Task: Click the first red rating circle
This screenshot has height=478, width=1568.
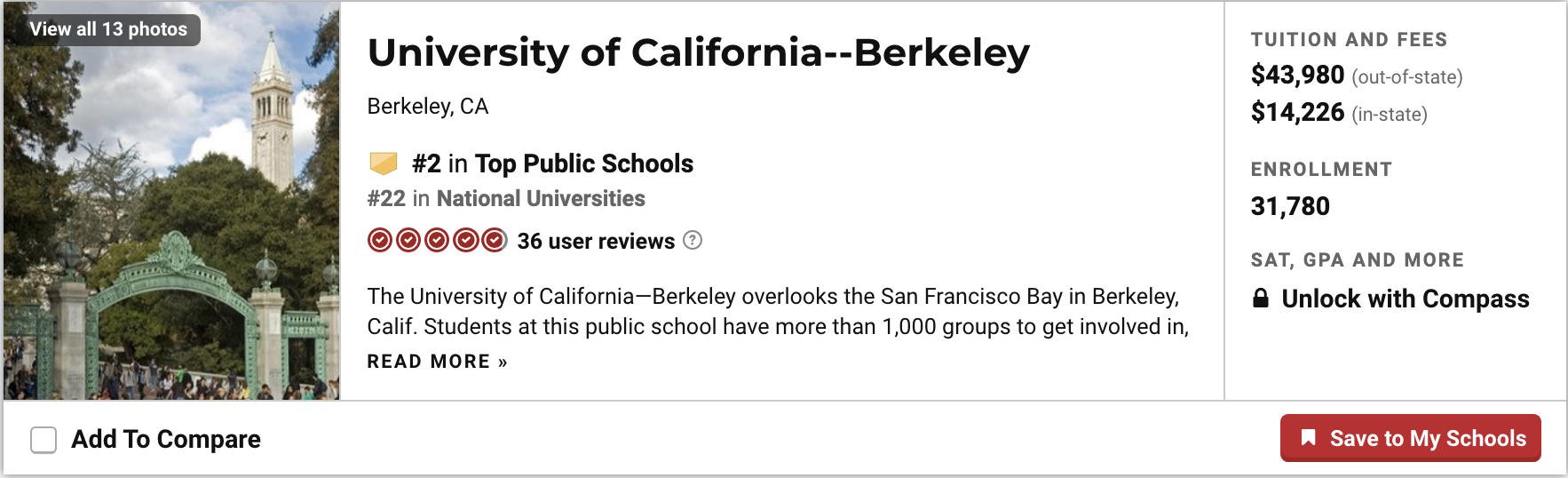Action: (x=380, y=241)
